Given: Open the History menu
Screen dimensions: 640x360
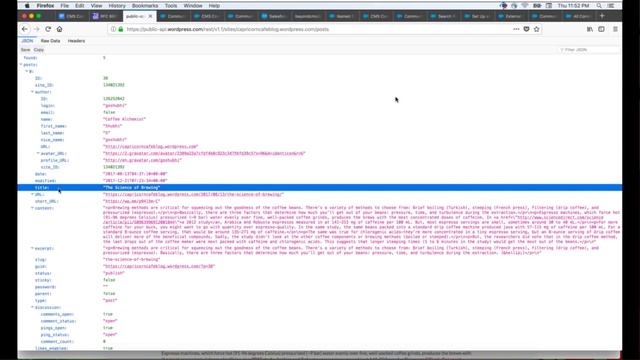Looking at the screenshot, I should click(x=117, y=6).
